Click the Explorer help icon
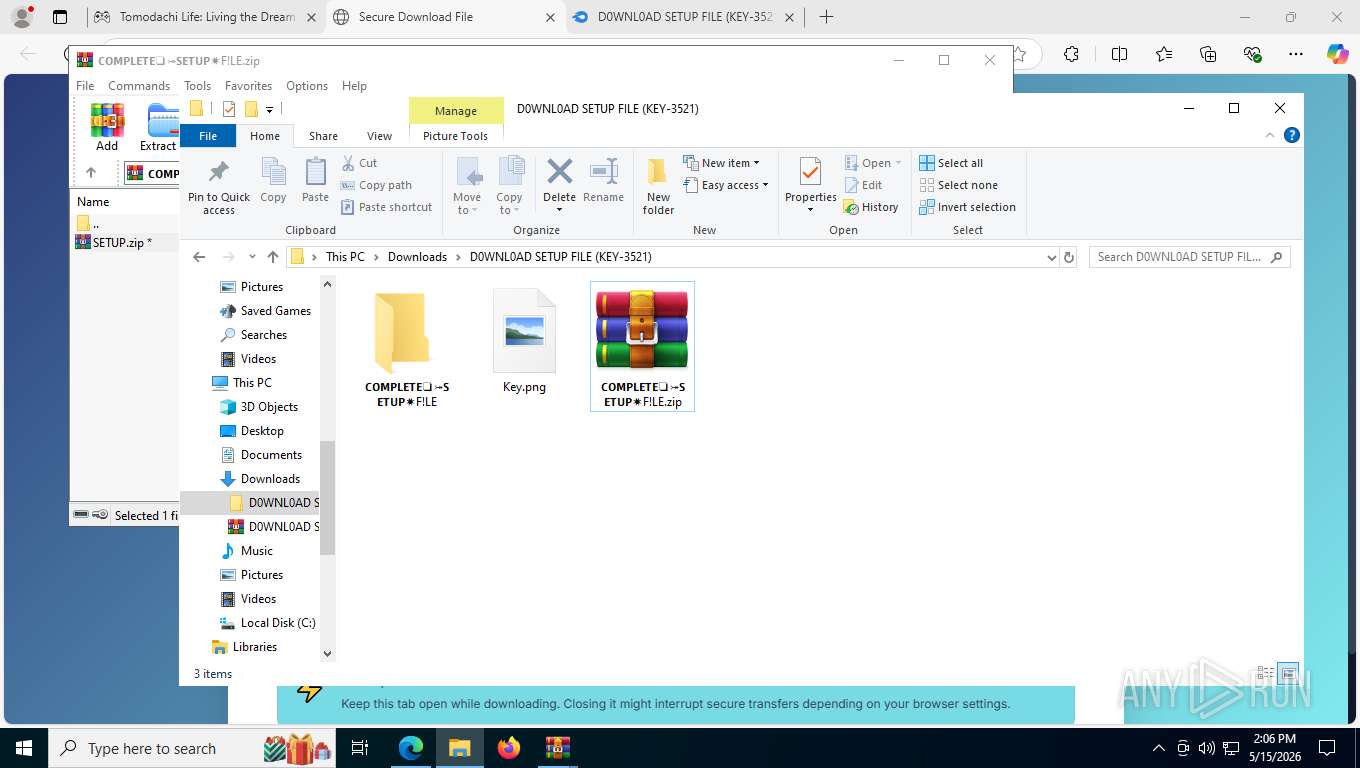Screen dimensions: 1360x768 (x=1291, y=135)
